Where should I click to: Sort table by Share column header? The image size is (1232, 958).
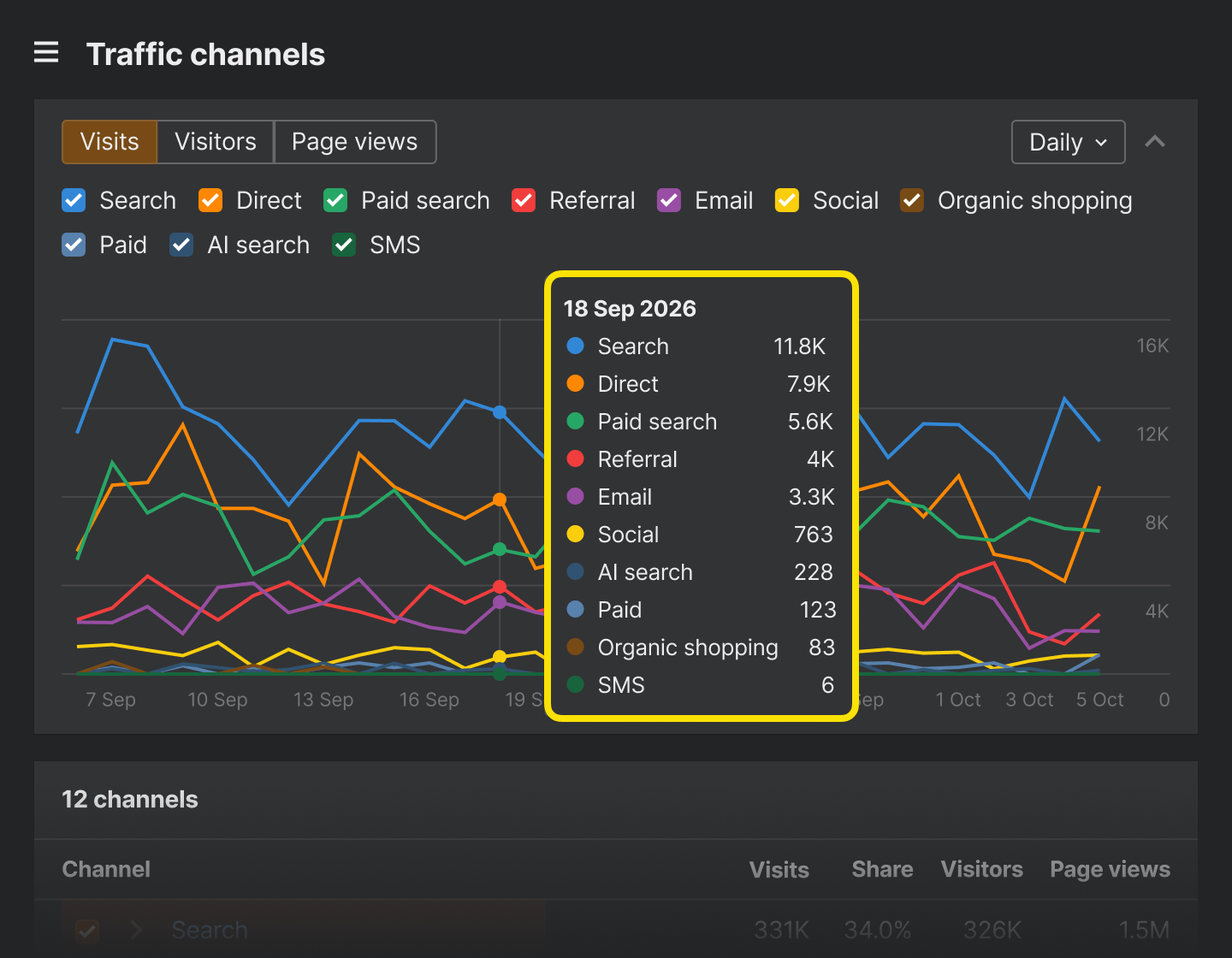pos(882,869)
